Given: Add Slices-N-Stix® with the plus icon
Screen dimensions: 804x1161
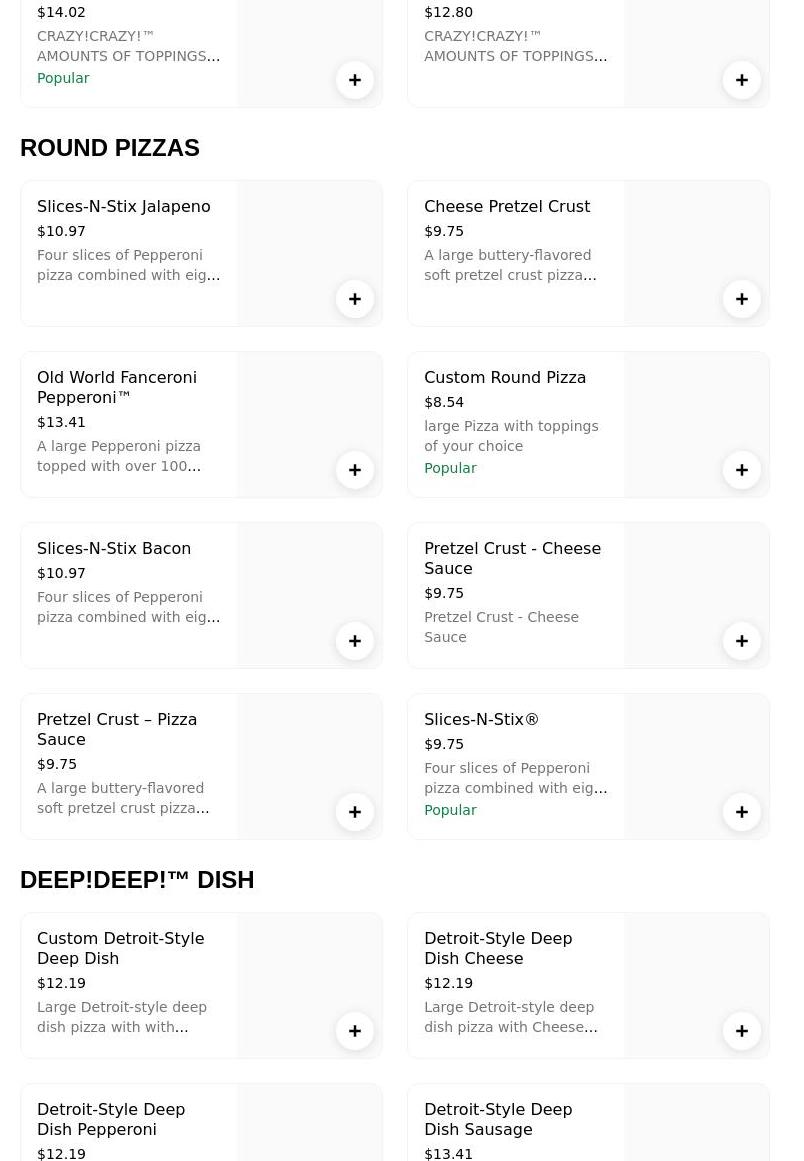Looking at the screenshot, I should 742,812.
